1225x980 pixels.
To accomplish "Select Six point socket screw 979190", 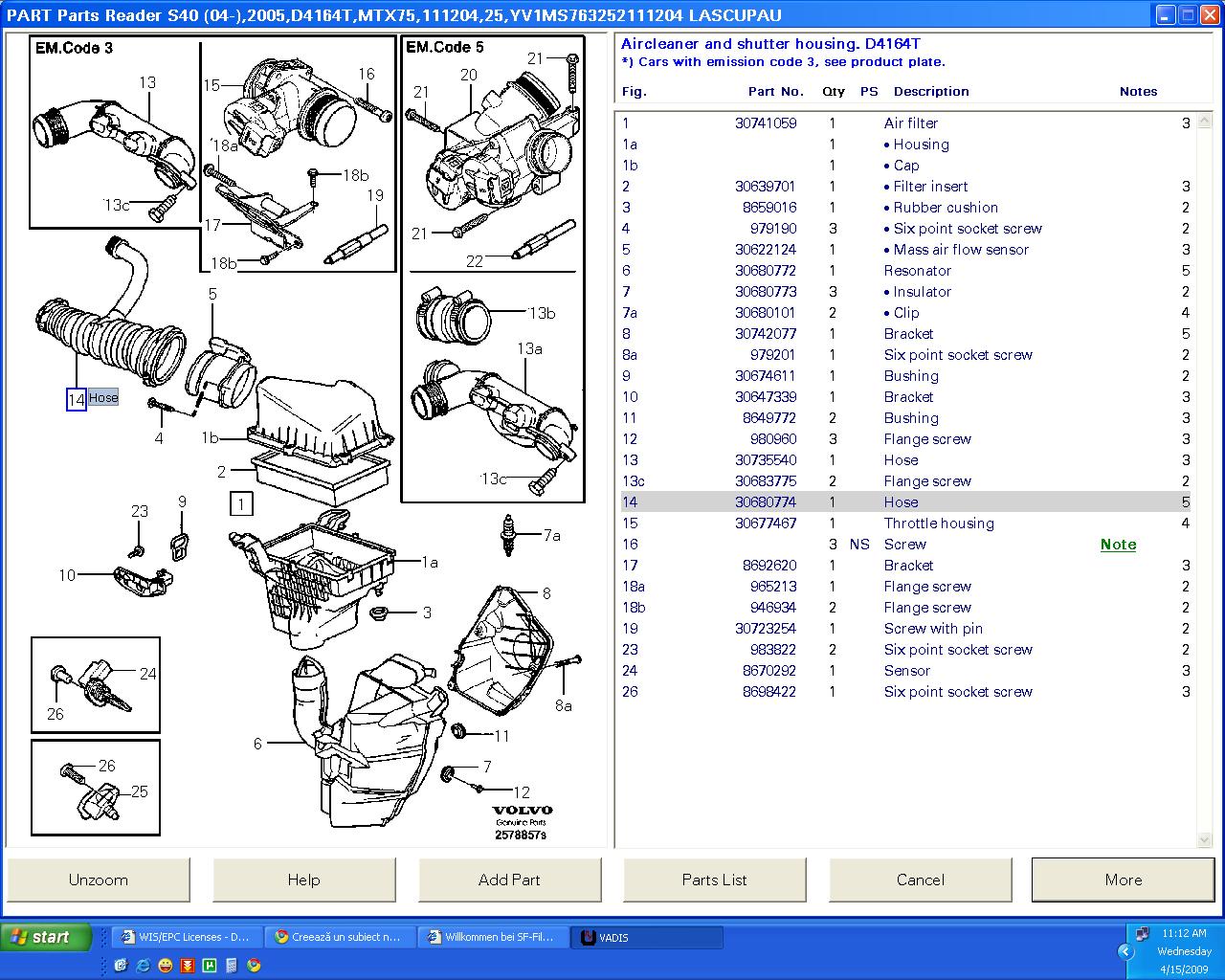I will [x=905, y=229].
